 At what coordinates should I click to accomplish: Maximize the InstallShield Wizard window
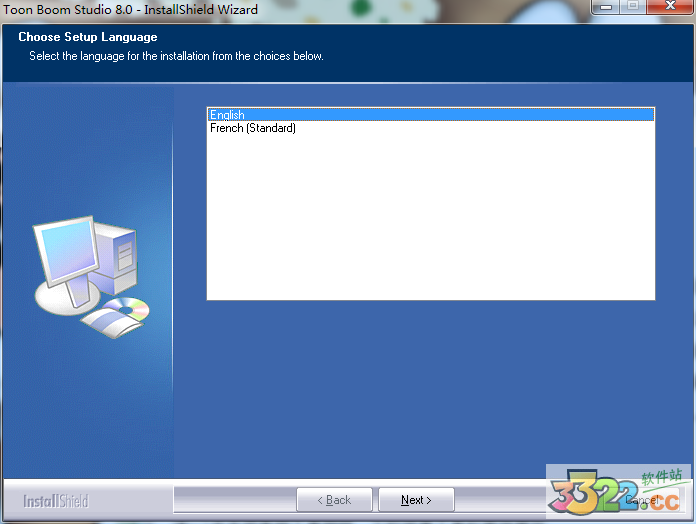point(633,7)
